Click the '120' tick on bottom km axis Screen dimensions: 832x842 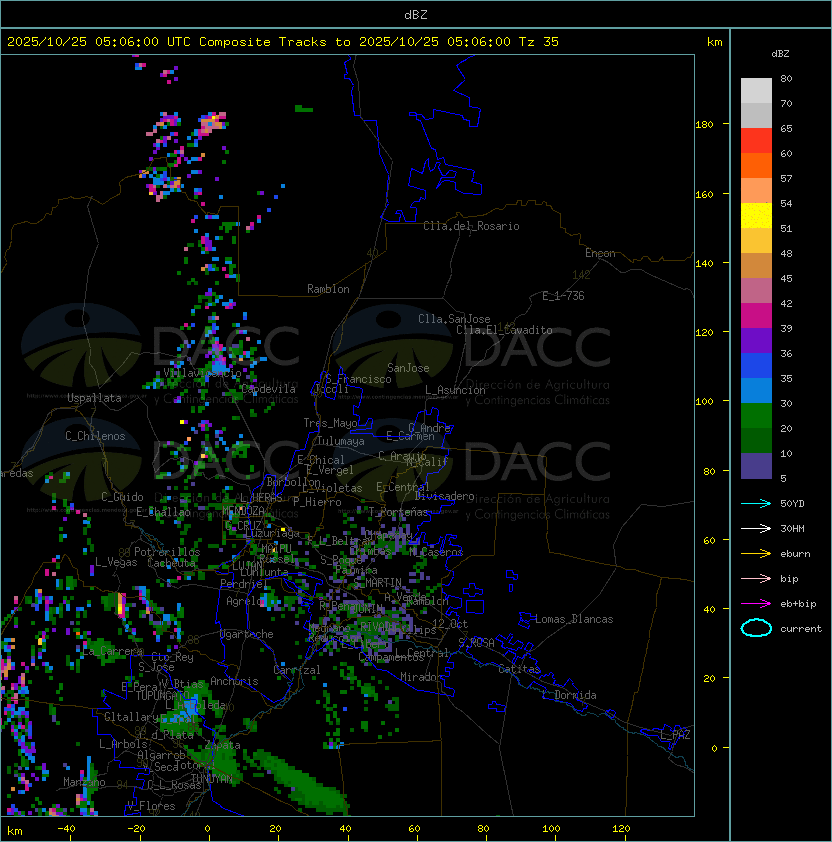tap(621, 829)
